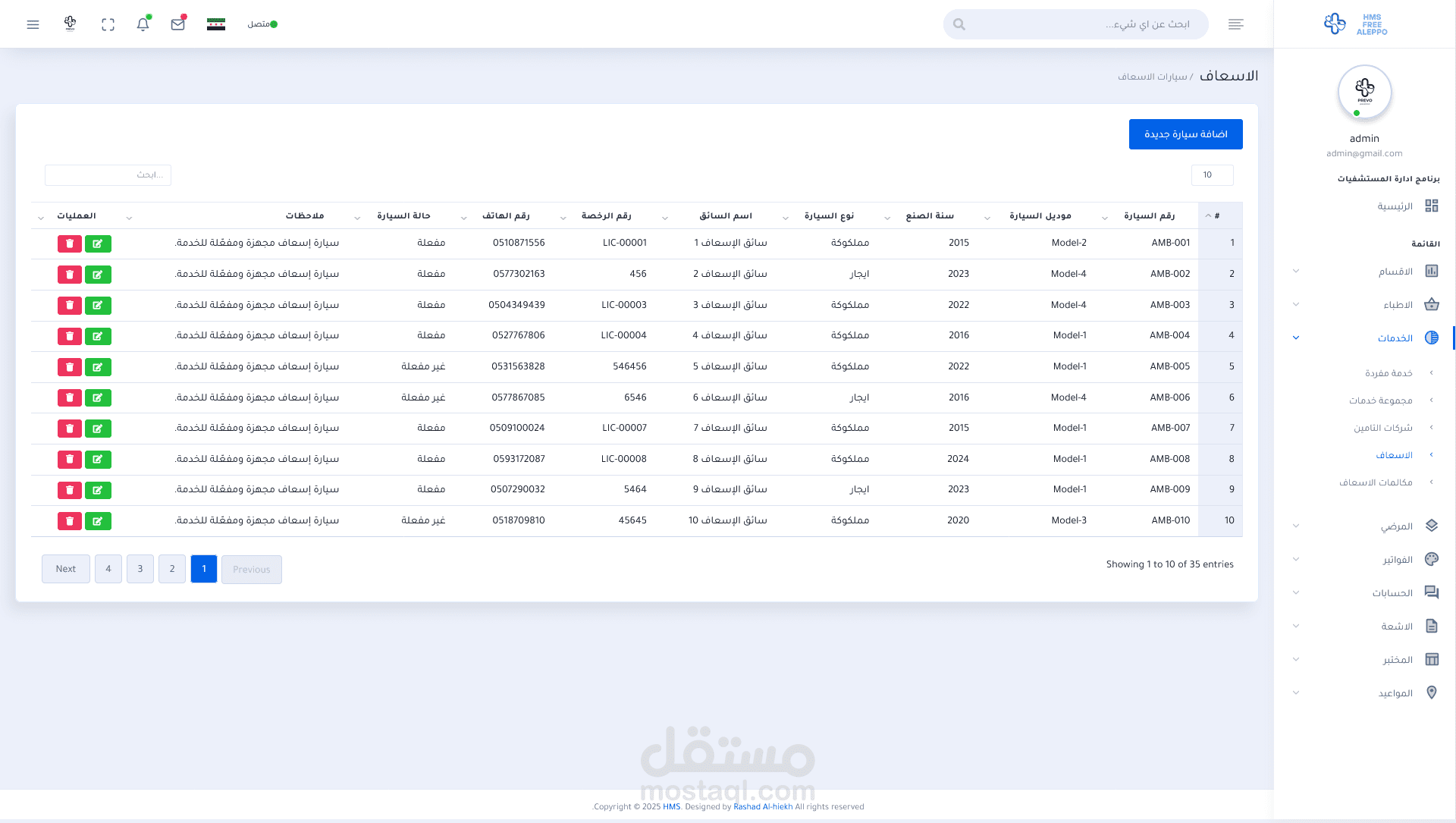Go to pagination page 3
This screenshot has width=1456, height=823.
(x=140, y=569)
